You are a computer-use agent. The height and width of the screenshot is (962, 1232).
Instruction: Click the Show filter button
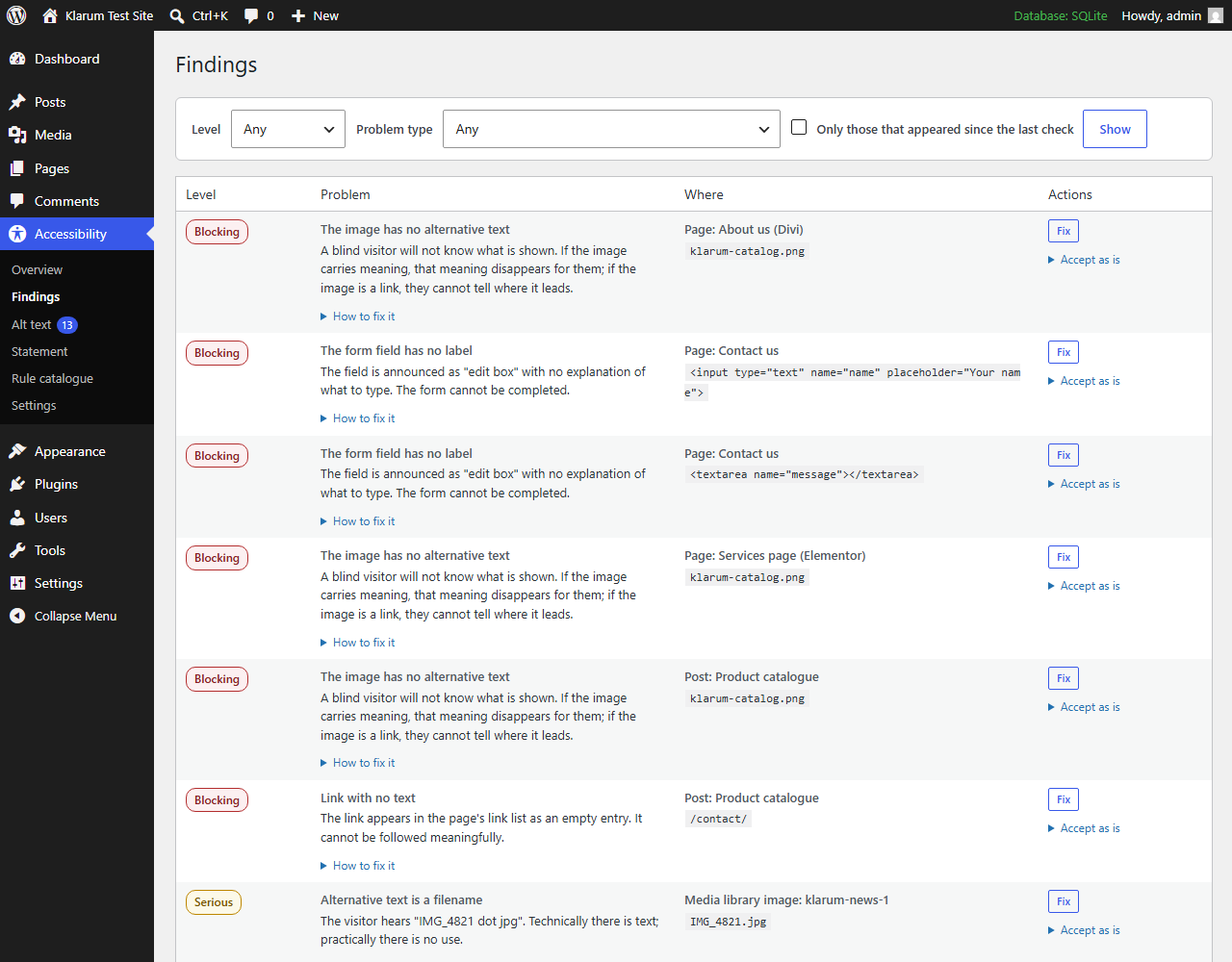coord(1115,129)
